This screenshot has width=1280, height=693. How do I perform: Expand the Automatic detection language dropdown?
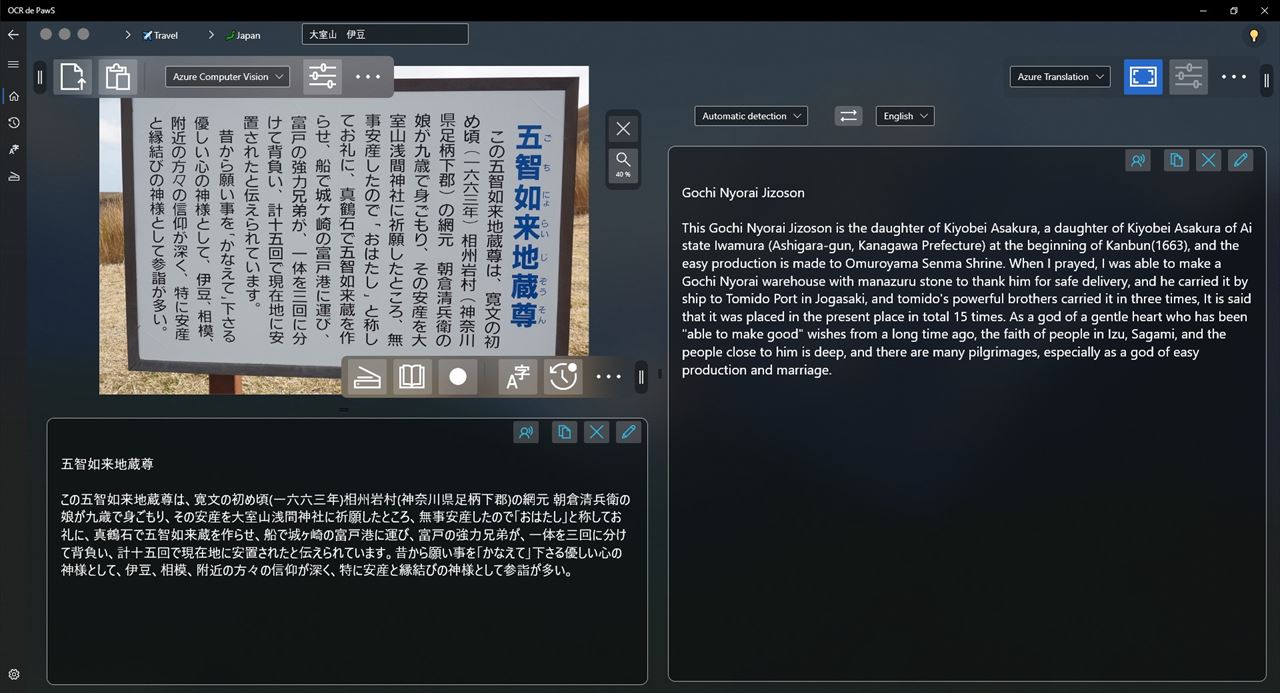coord(751,116)
